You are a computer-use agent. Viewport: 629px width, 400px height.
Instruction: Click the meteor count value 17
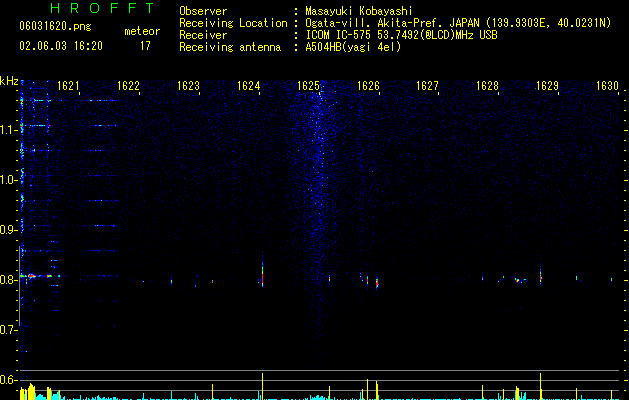pos(145,46)
